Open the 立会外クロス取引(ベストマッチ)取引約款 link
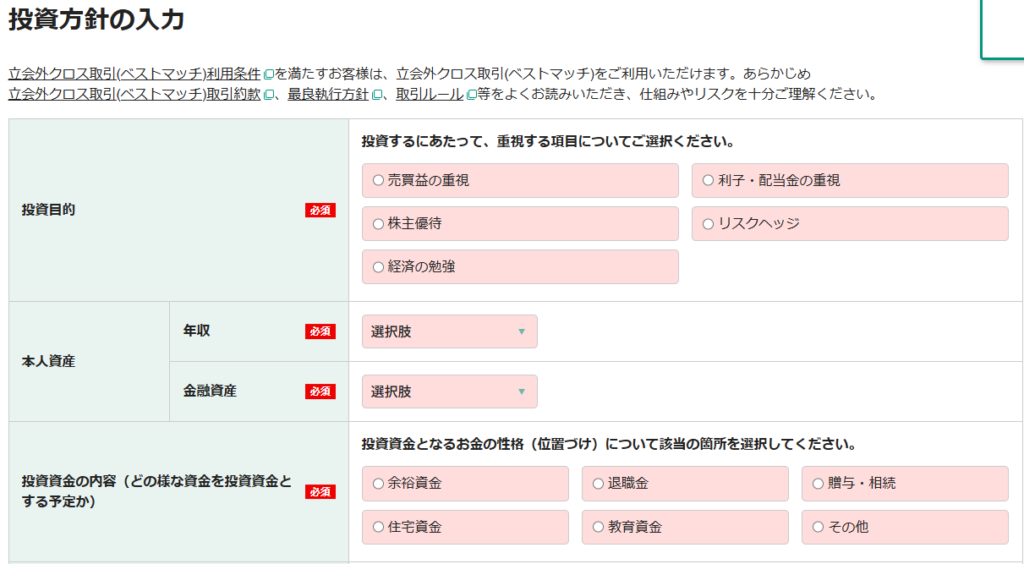Viewport: 1024px width, 564px height. [x=134, y=95]
